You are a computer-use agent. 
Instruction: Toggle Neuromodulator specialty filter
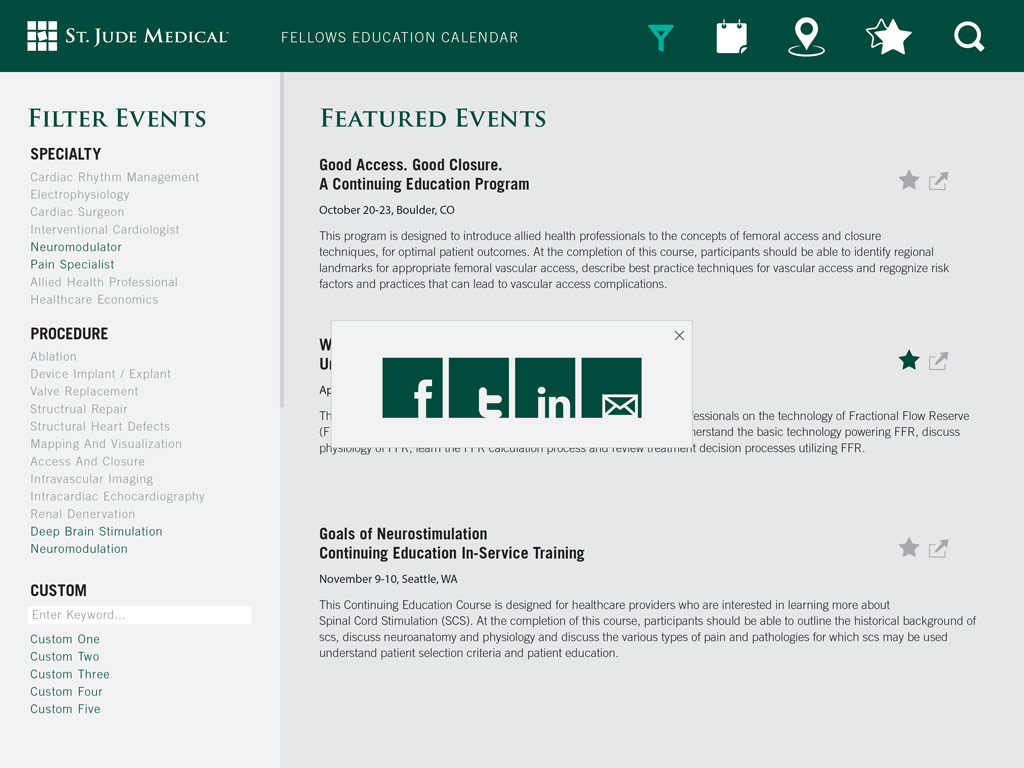(76, 247)
